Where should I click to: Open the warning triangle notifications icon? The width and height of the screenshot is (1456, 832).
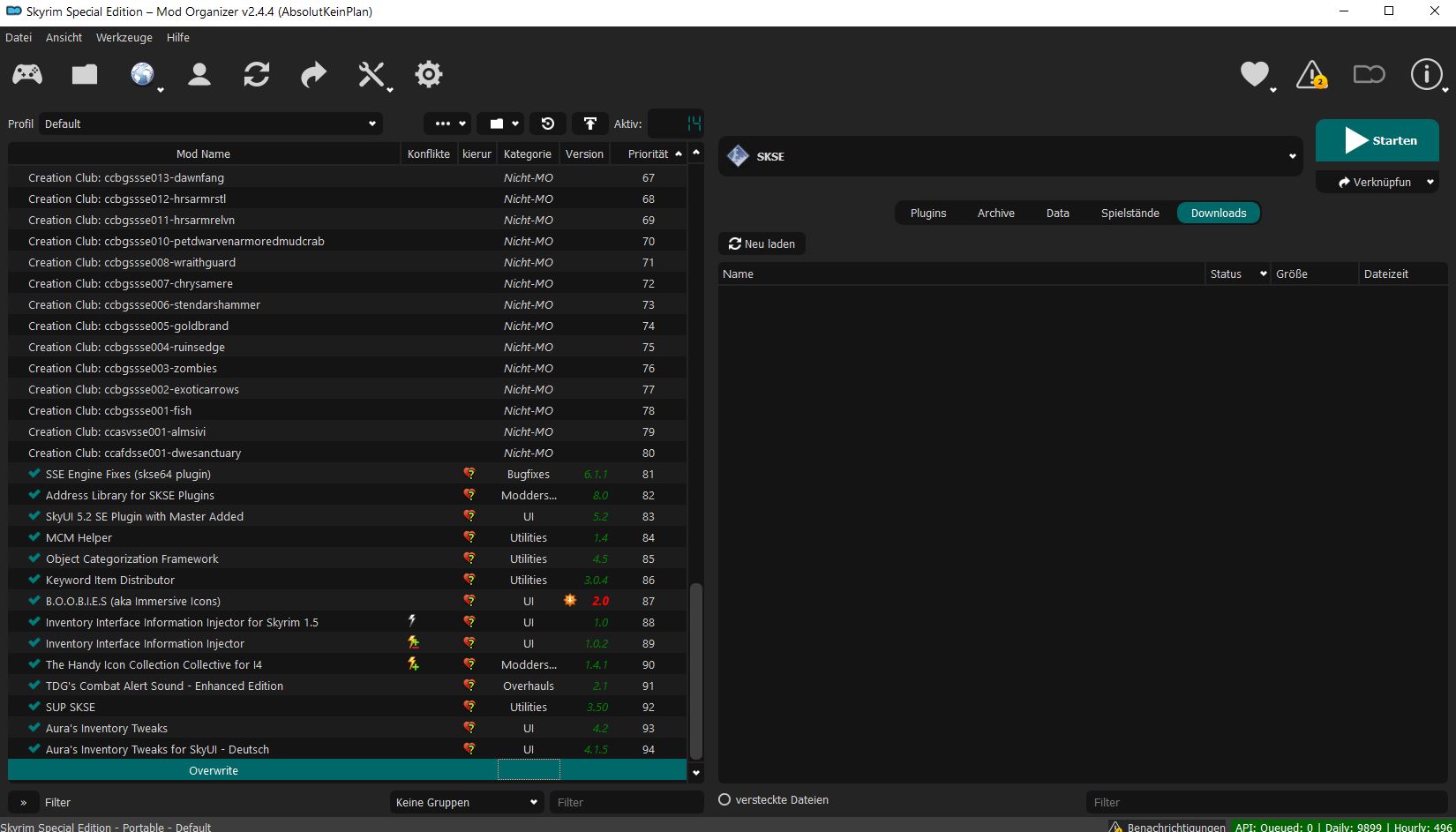tap(1311, 75)
